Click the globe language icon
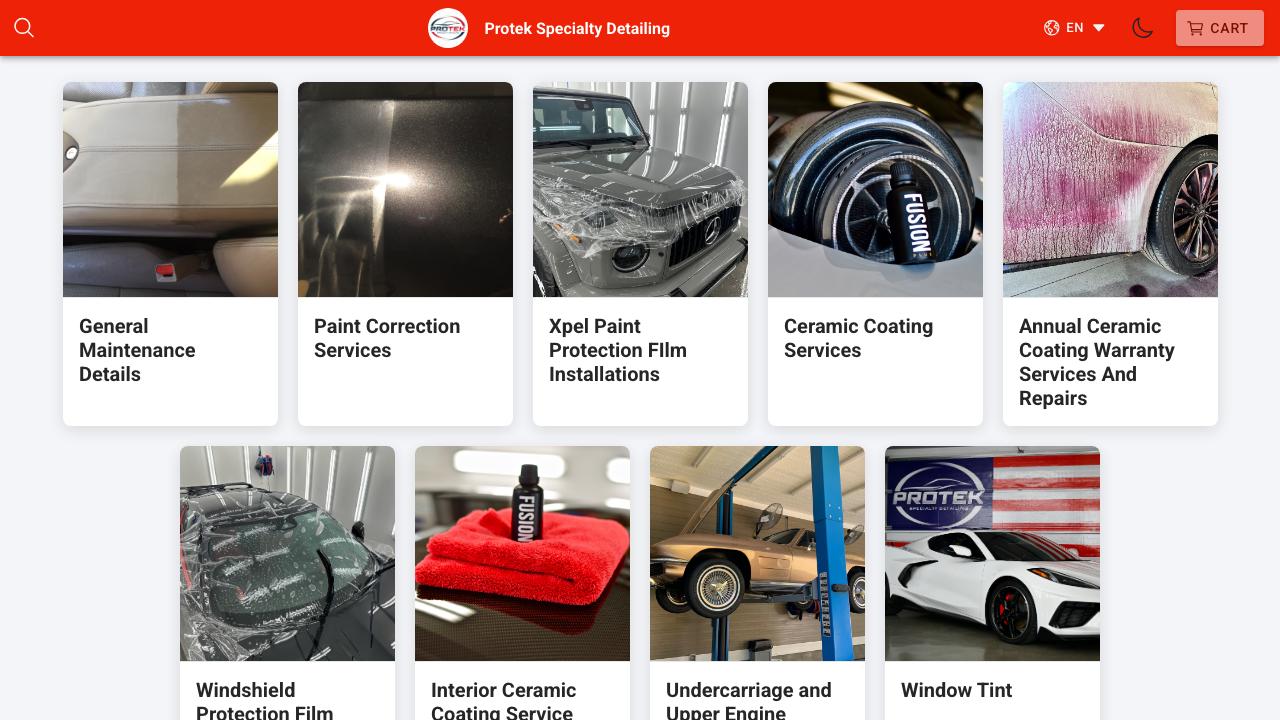The height and width of the screenshot is (720, 1280). pos(1051,28)
